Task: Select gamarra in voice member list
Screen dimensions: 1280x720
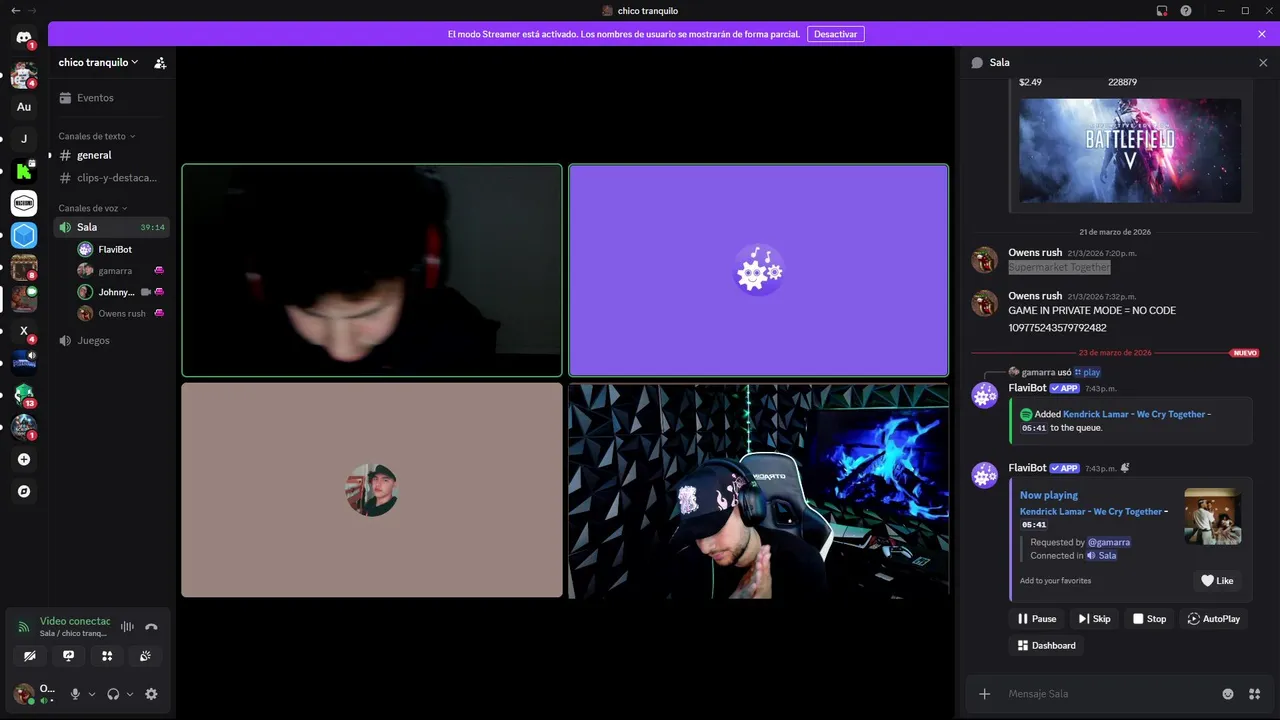Action: pyautogui.click(x=120, y=270)
